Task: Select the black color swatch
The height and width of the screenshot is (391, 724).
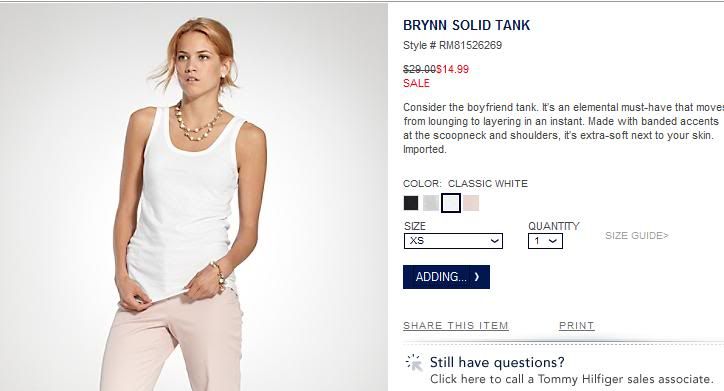Action: pos(410,203)
